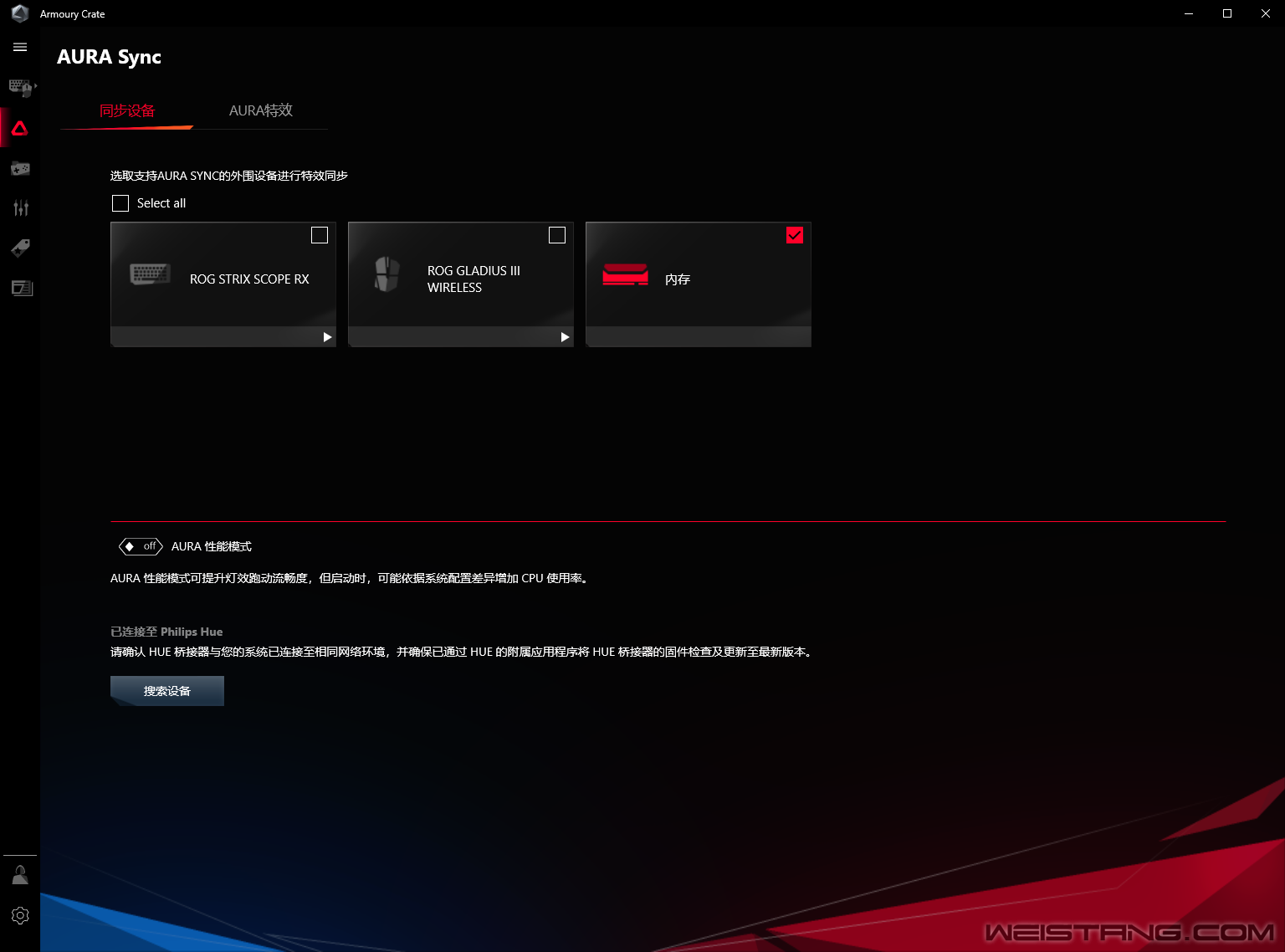Open the Devices icon in sidebar
The height and width of the screenshot is (952, 1285).
tap(21, 87)
